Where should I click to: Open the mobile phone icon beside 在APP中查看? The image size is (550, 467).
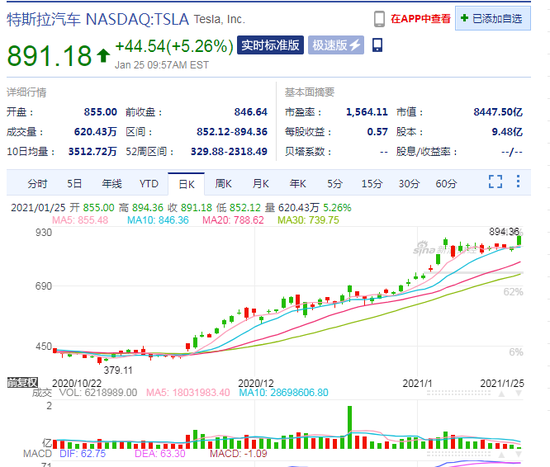[379, 19]
